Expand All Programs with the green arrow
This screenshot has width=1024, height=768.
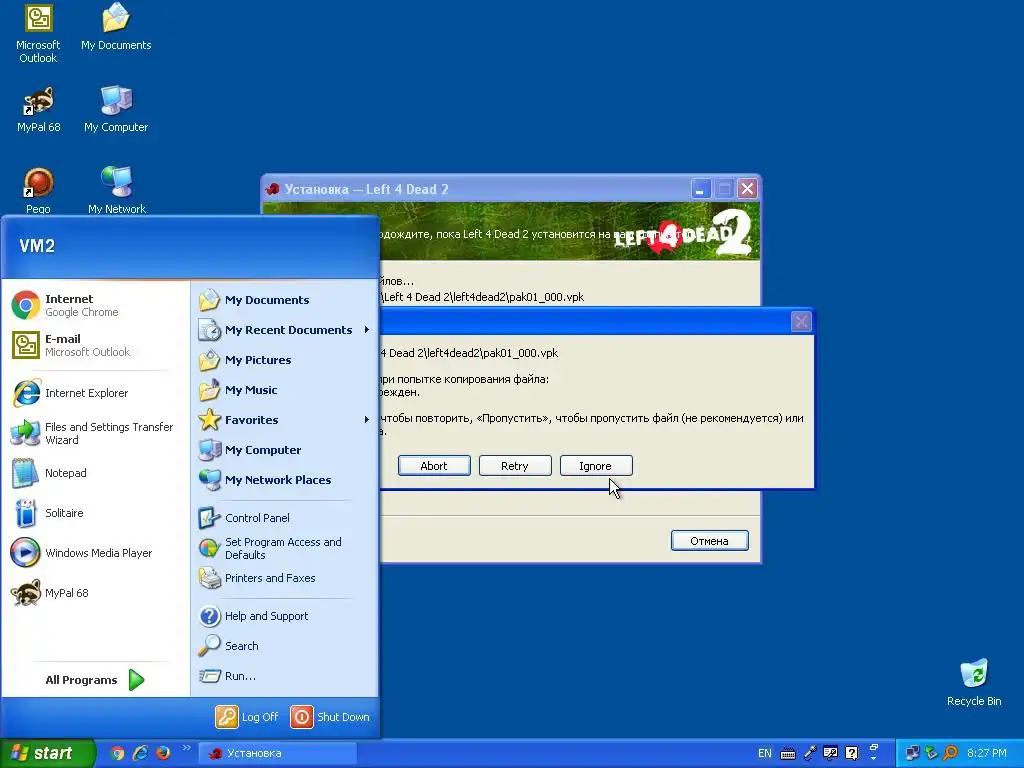click(x=136, y=680)
